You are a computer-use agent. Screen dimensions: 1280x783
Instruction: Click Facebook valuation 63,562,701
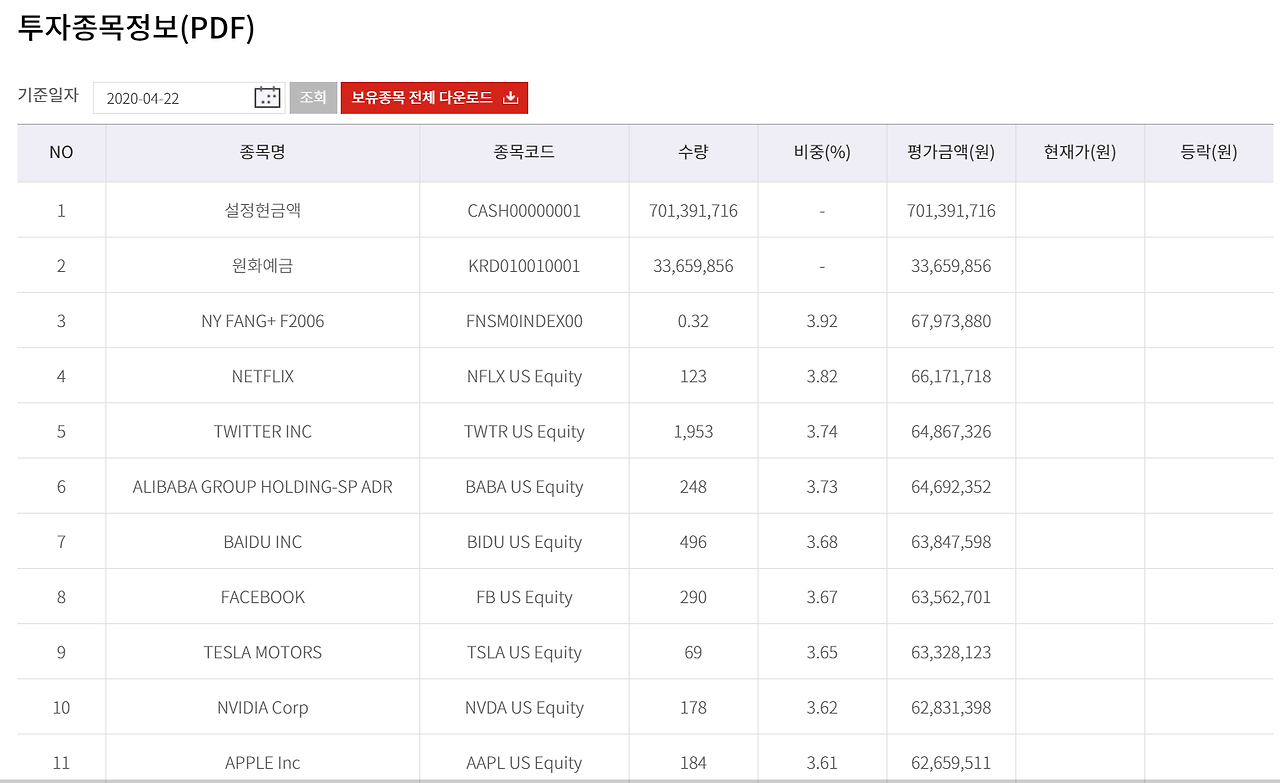point(951,598)
